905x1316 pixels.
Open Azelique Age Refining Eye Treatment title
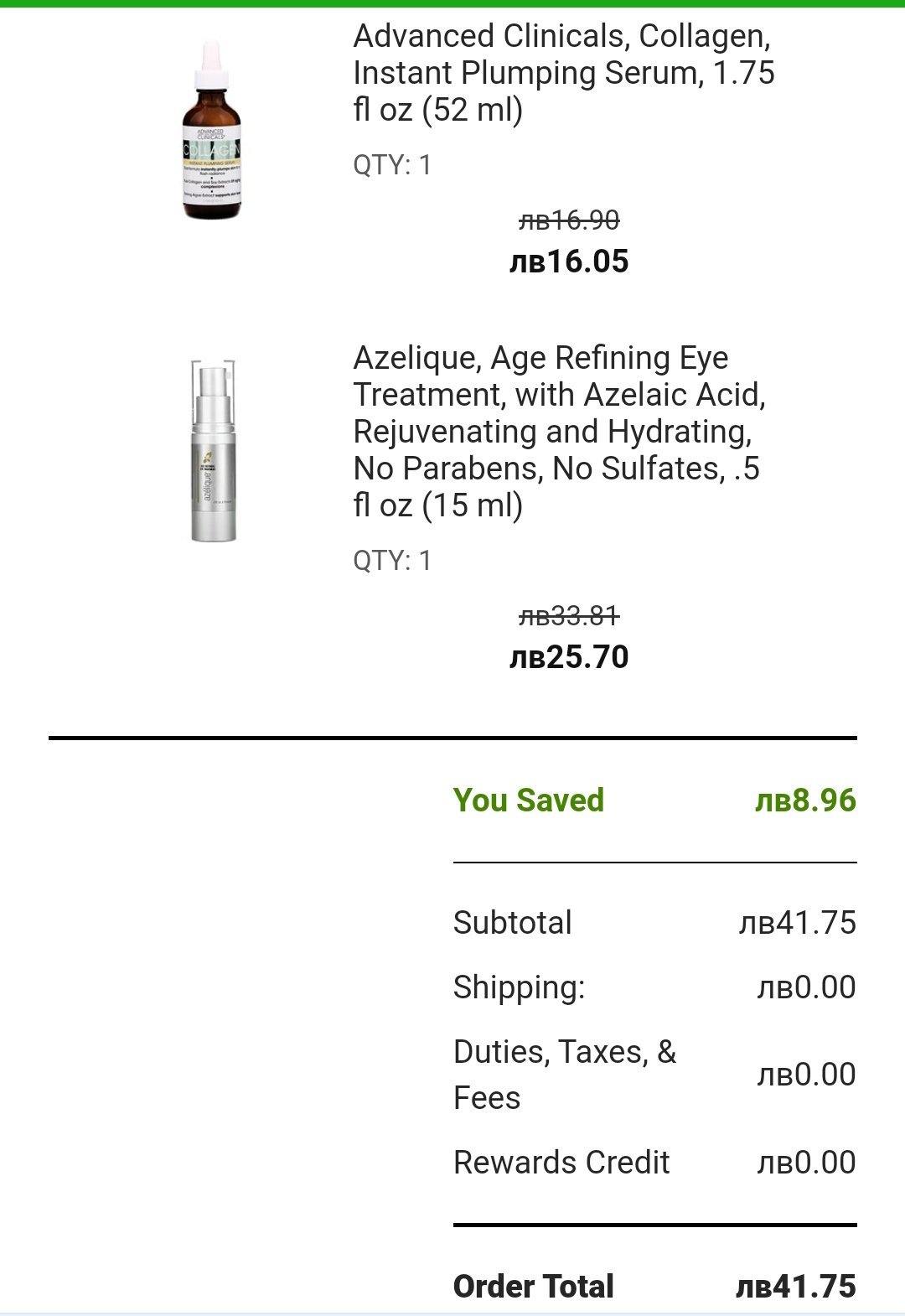click(x=559, y=432)
